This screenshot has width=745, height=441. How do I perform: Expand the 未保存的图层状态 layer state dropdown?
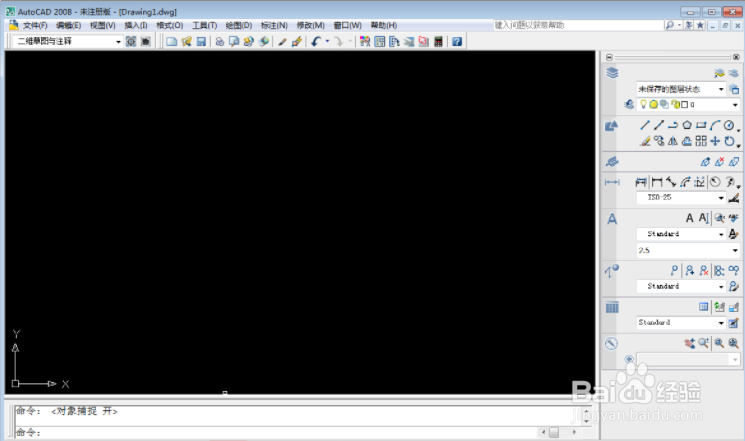tap(721, 89)
